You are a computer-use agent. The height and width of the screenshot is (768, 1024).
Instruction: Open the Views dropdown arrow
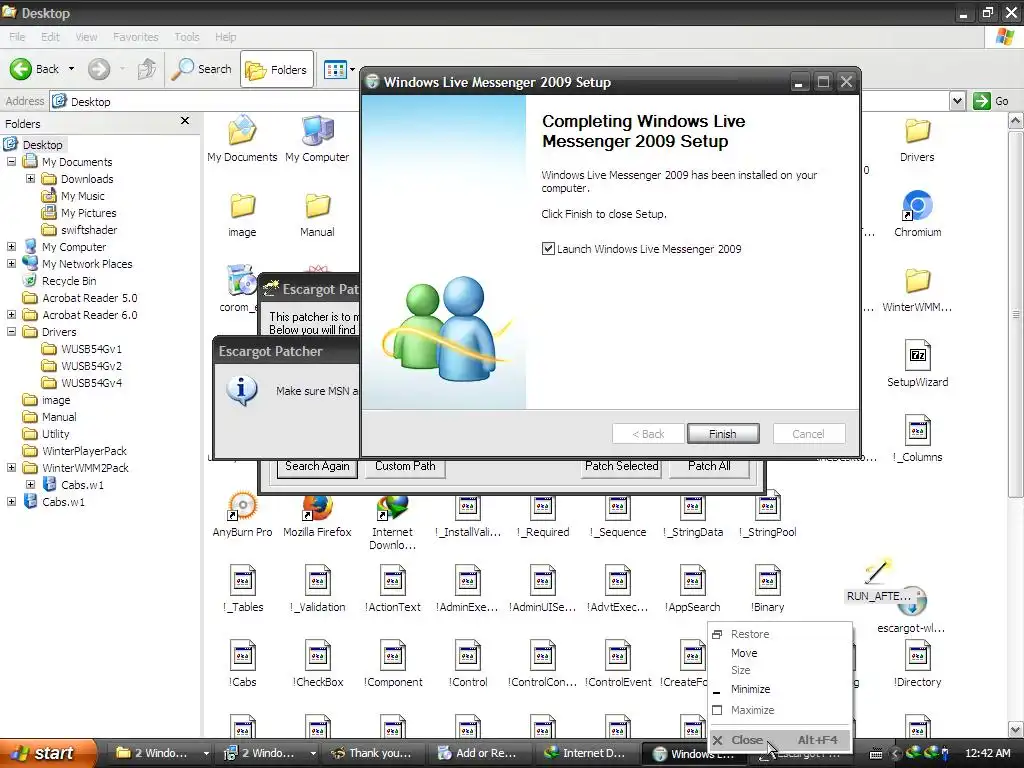[x=353, y=69]
